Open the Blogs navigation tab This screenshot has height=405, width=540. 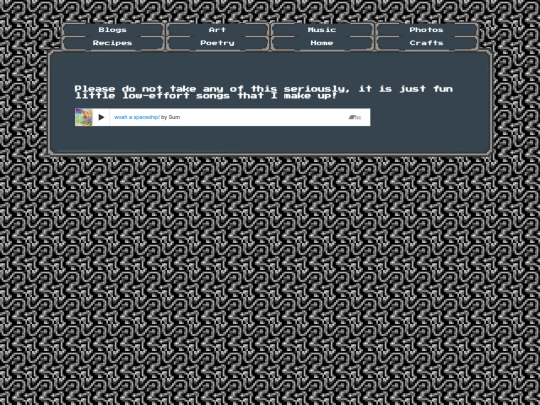pos(112,30)
